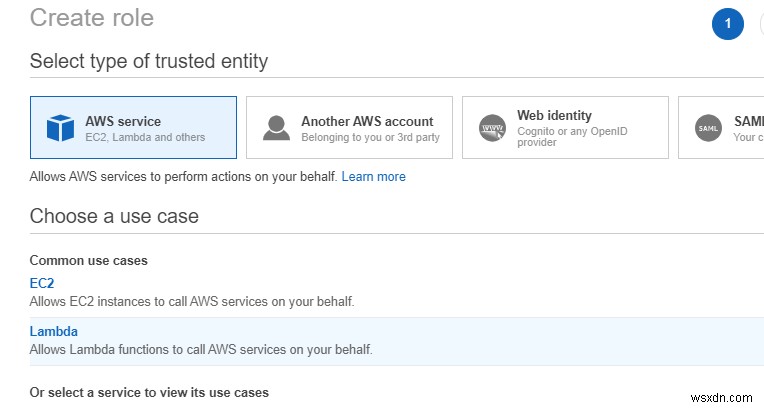Click the 'Select type of trusted entity' heading
The height and width of the screenshot is (408, 764).
149,61
